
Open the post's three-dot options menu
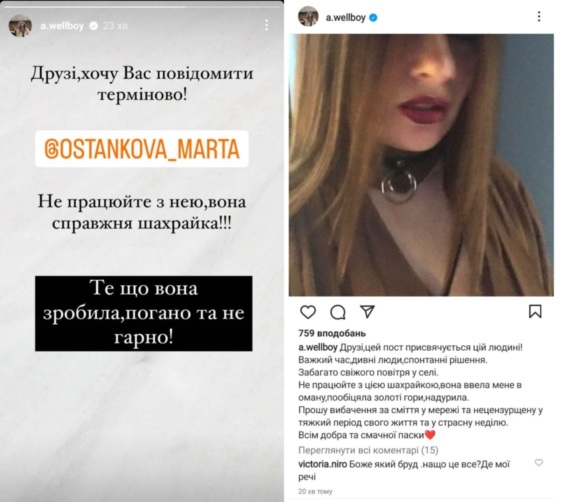pyautogui.click(x=539, y=16)
